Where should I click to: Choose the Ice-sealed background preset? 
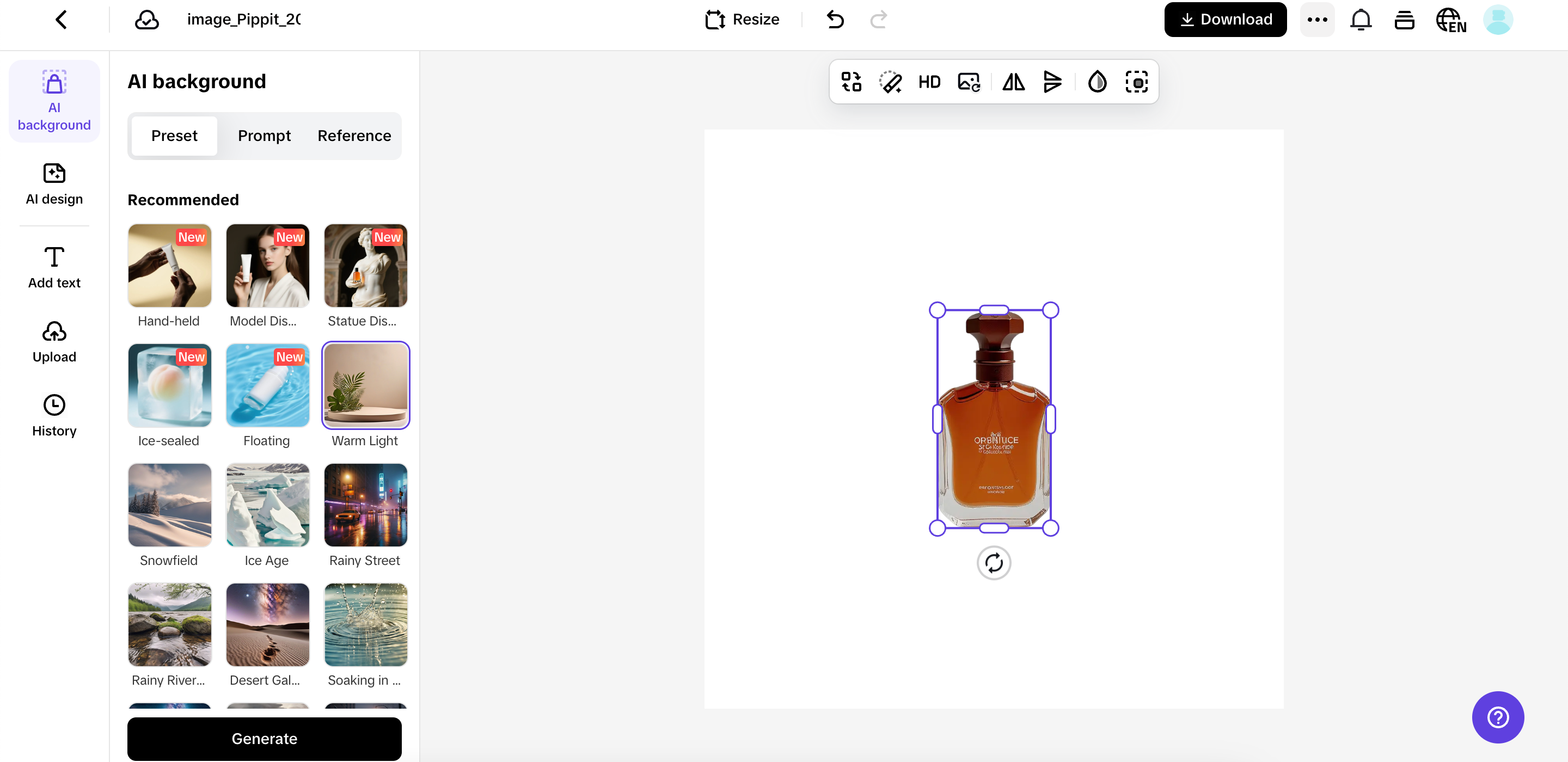[x=169, y=385]
